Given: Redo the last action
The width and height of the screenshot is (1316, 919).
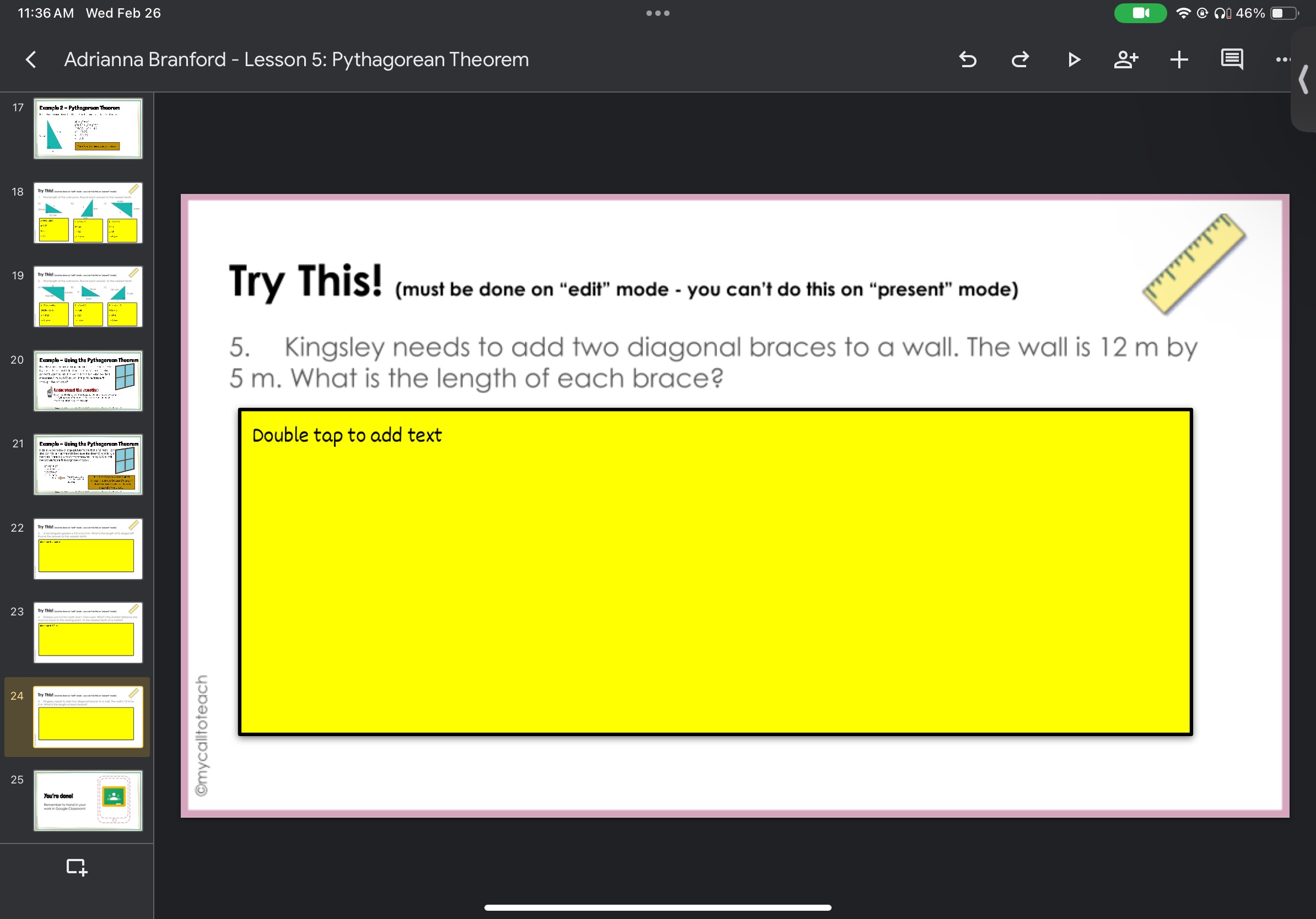Looking at the screenshot, I should pos(1020,60).
